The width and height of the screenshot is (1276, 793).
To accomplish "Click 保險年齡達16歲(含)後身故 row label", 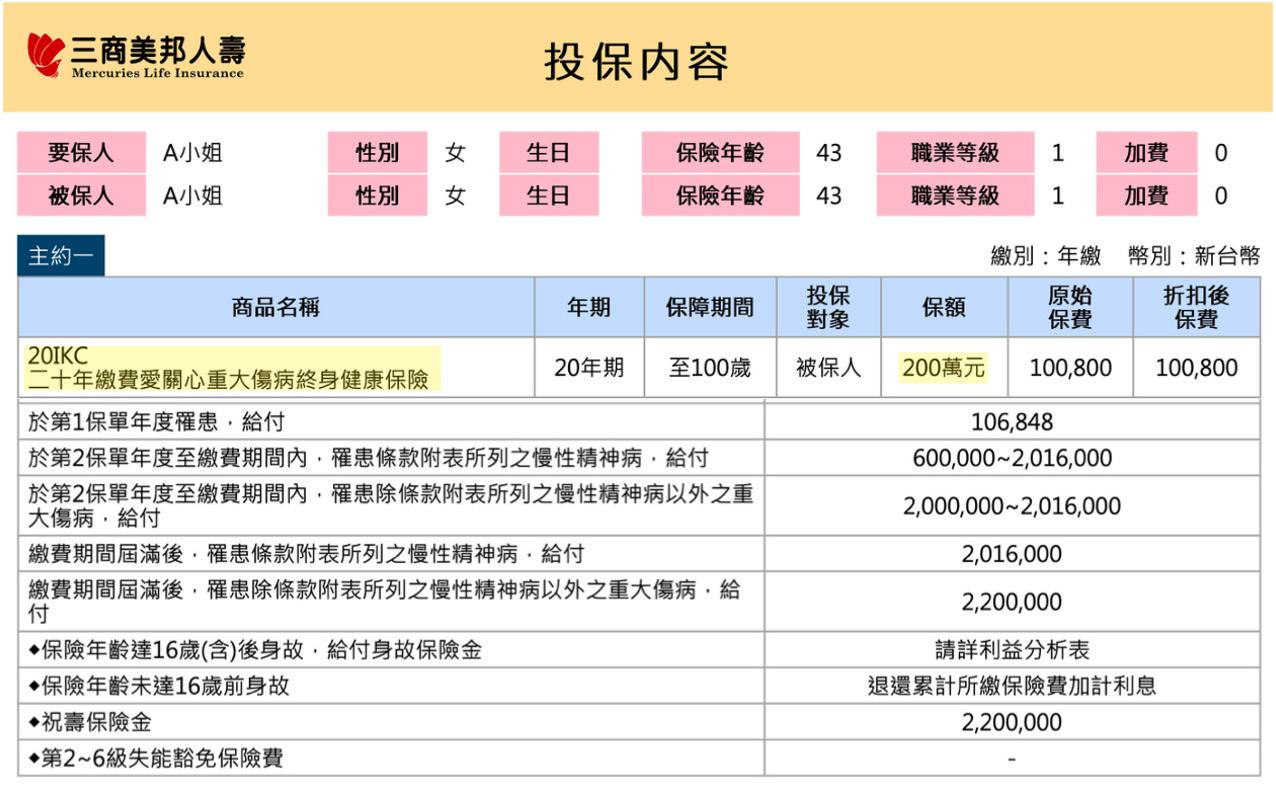I will pos(255,650).
